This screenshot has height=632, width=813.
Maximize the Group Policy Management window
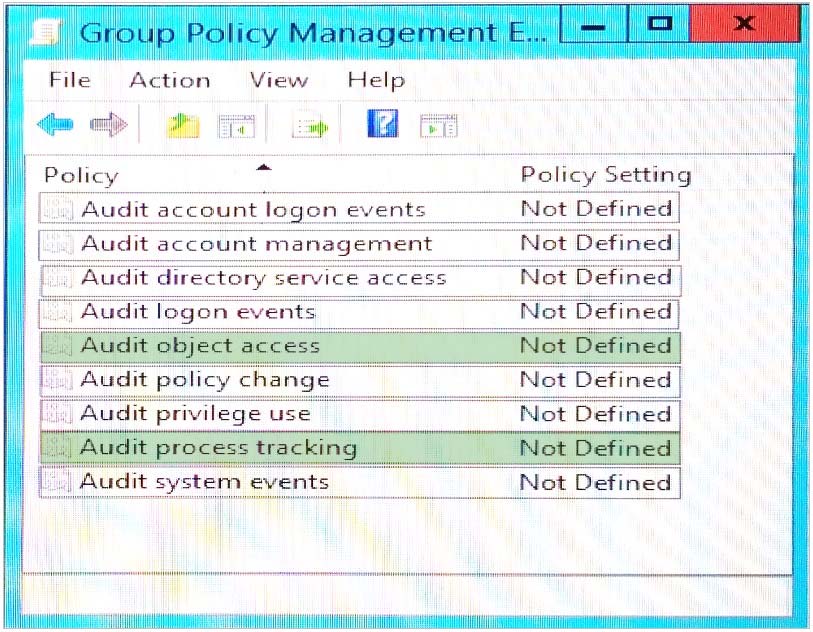pos(660,24)
